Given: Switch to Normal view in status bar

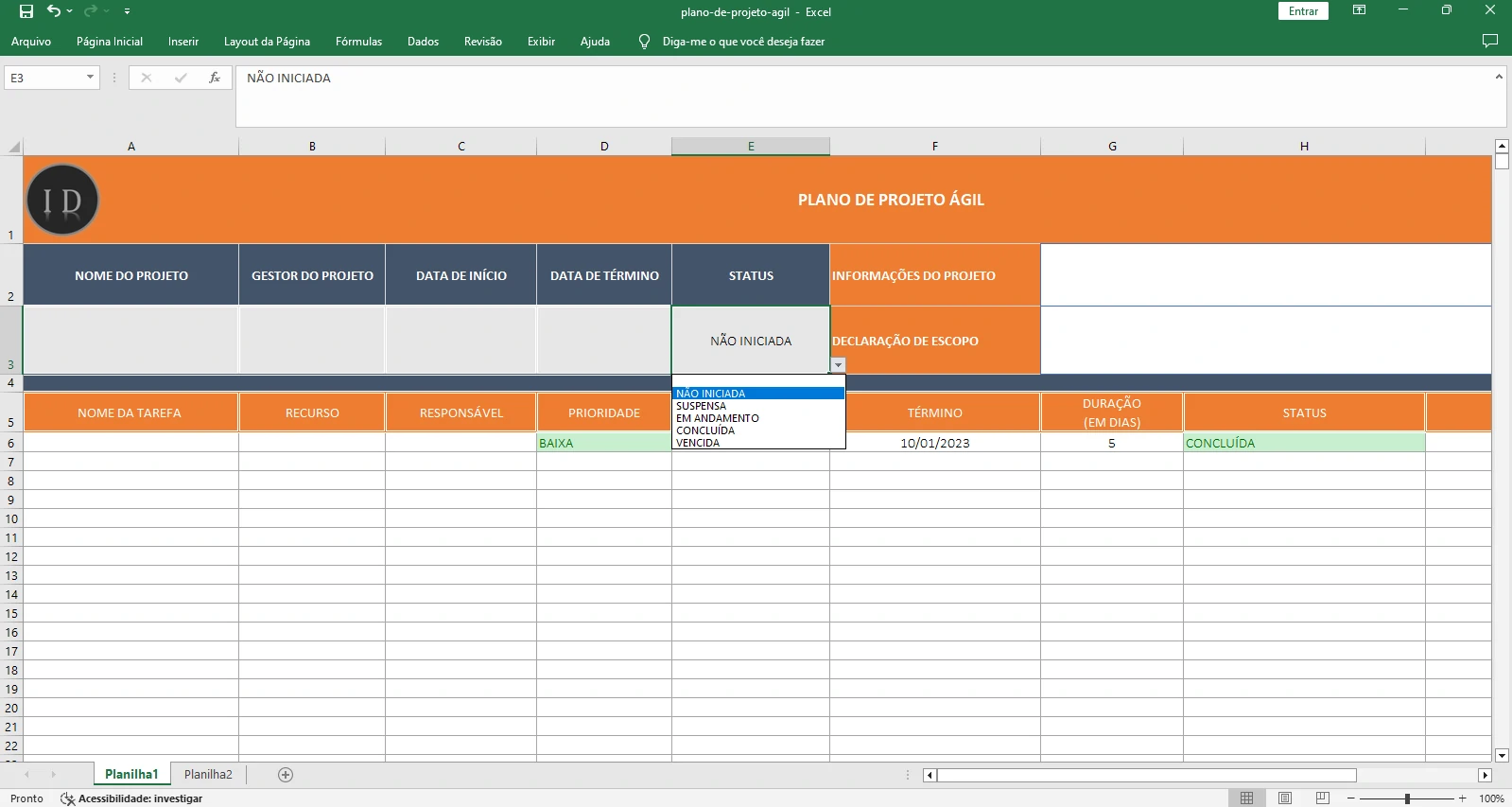Looking at the screenshot, I should (1246, 798).
